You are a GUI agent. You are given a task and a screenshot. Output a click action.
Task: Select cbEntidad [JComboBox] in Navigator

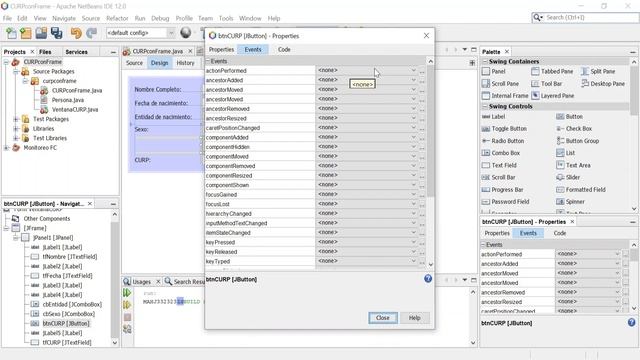click(x=72, y=304)
